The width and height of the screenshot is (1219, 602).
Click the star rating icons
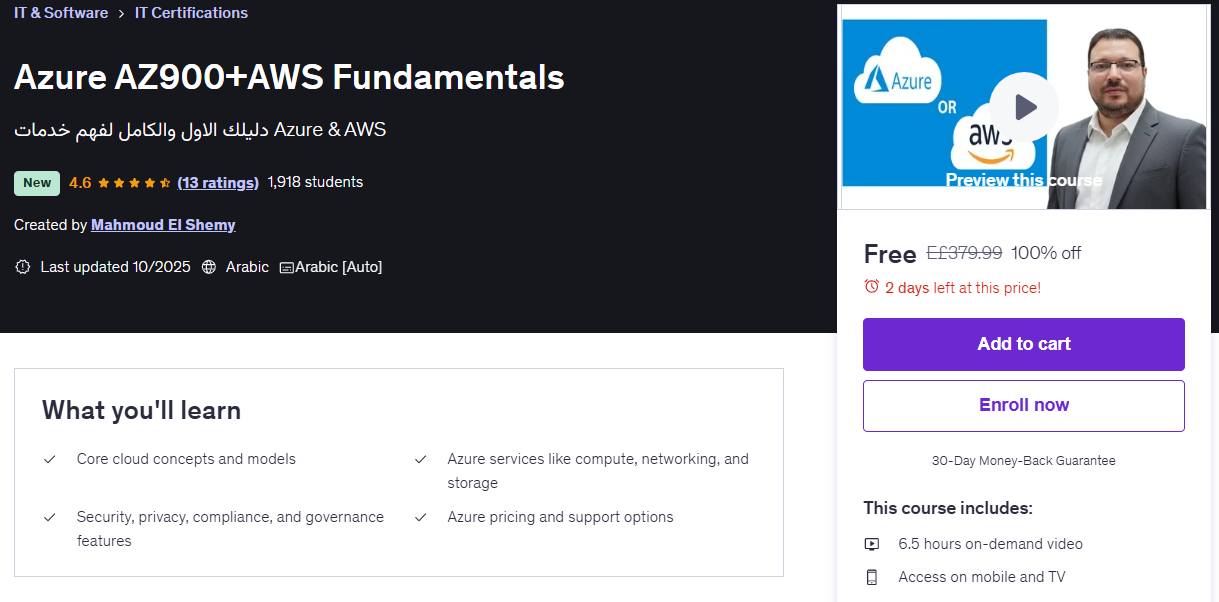[134, 183]
